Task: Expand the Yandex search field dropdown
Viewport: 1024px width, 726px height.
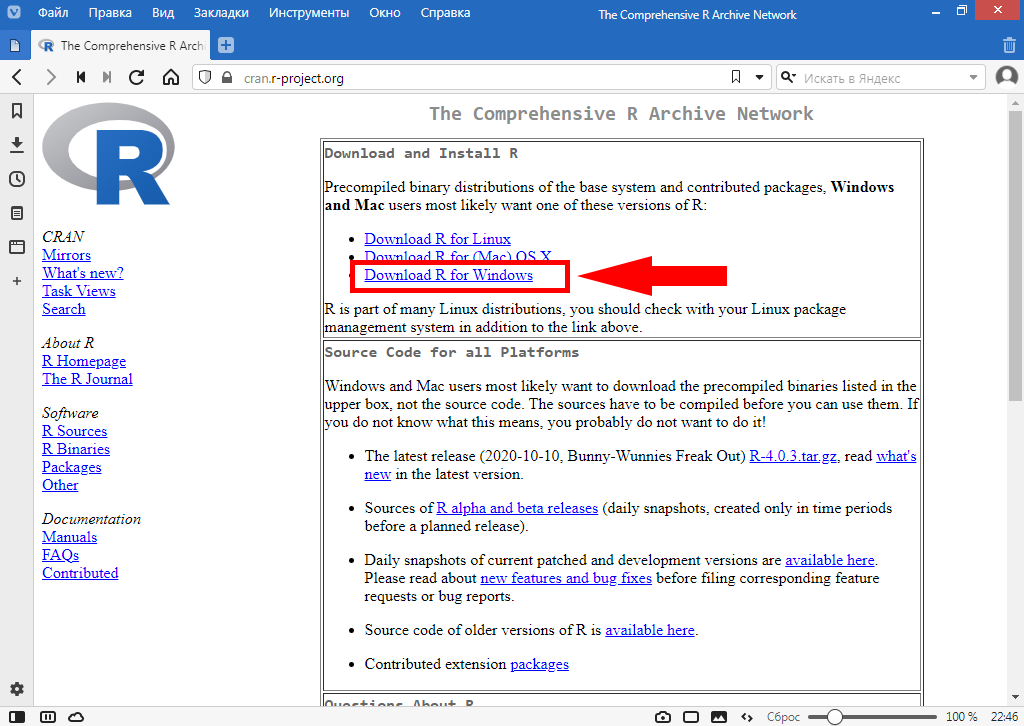Action: (x=973, y=77)
